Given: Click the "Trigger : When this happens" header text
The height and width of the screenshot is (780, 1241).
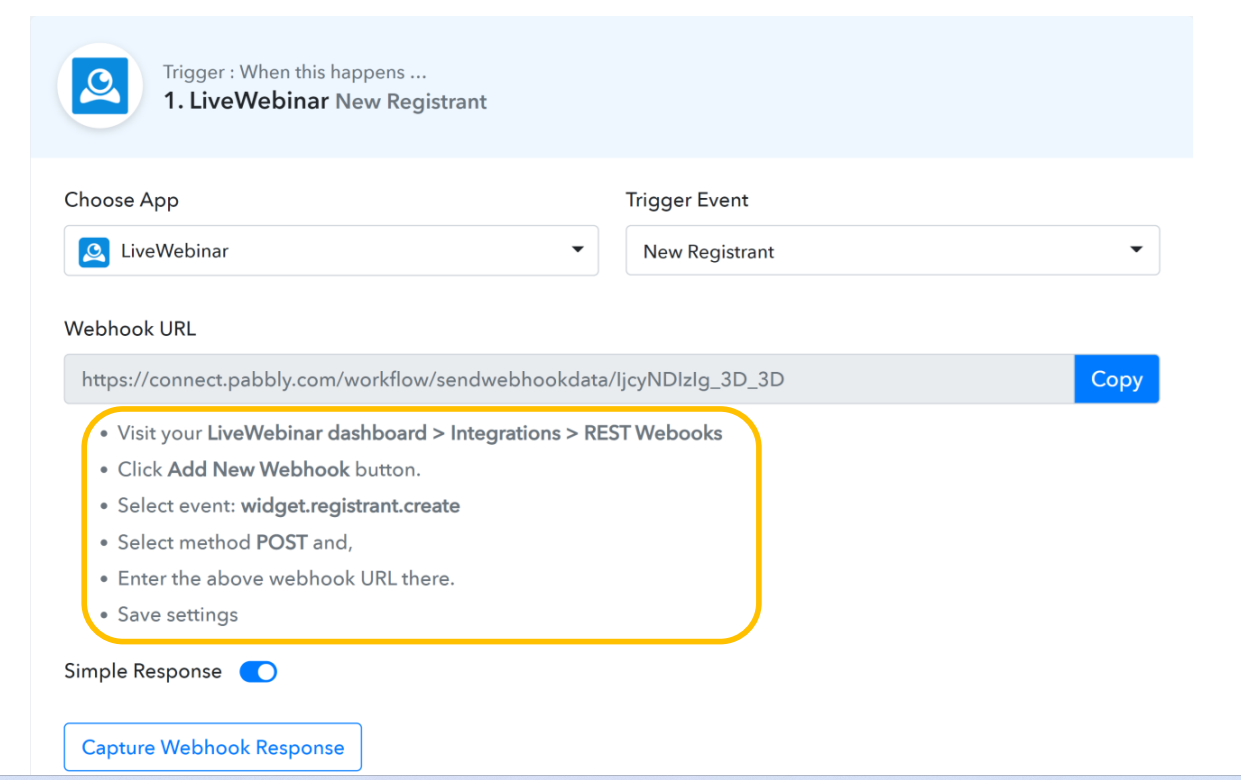Looking at the screenshot, I should coord(295,72).
